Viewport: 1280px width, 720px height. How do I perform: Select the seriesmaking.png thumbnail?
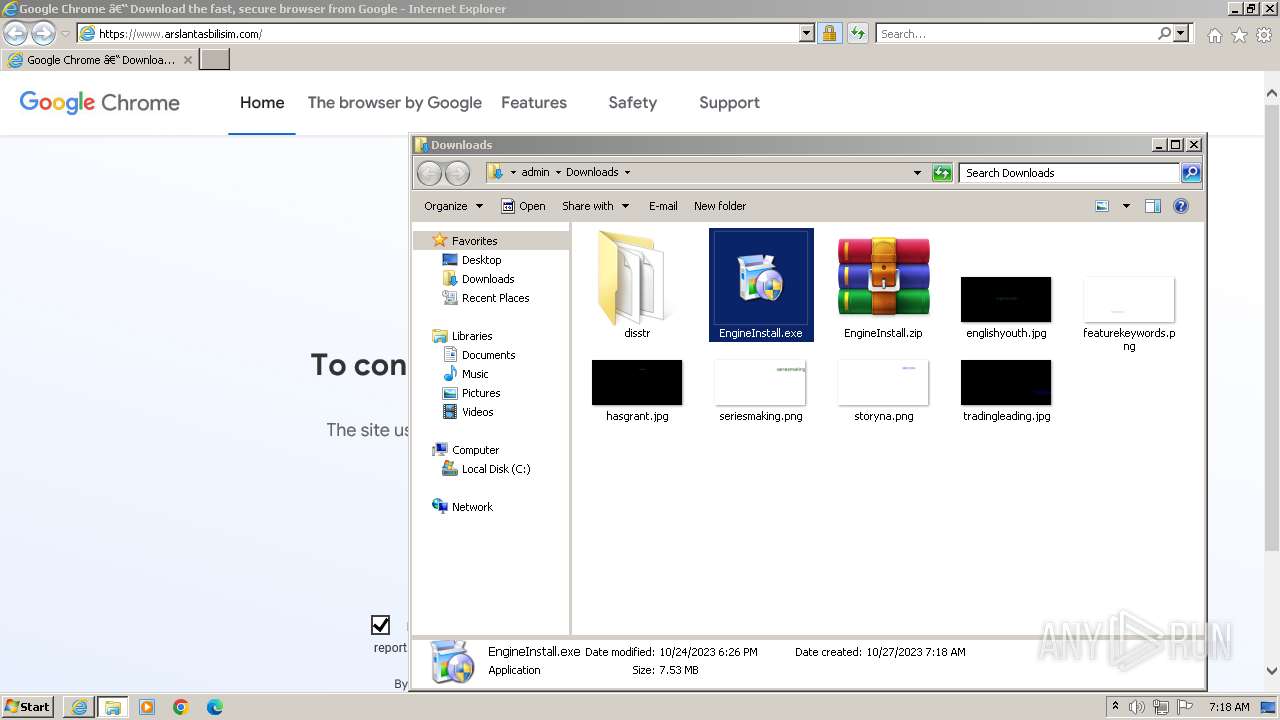pos(760,383)
